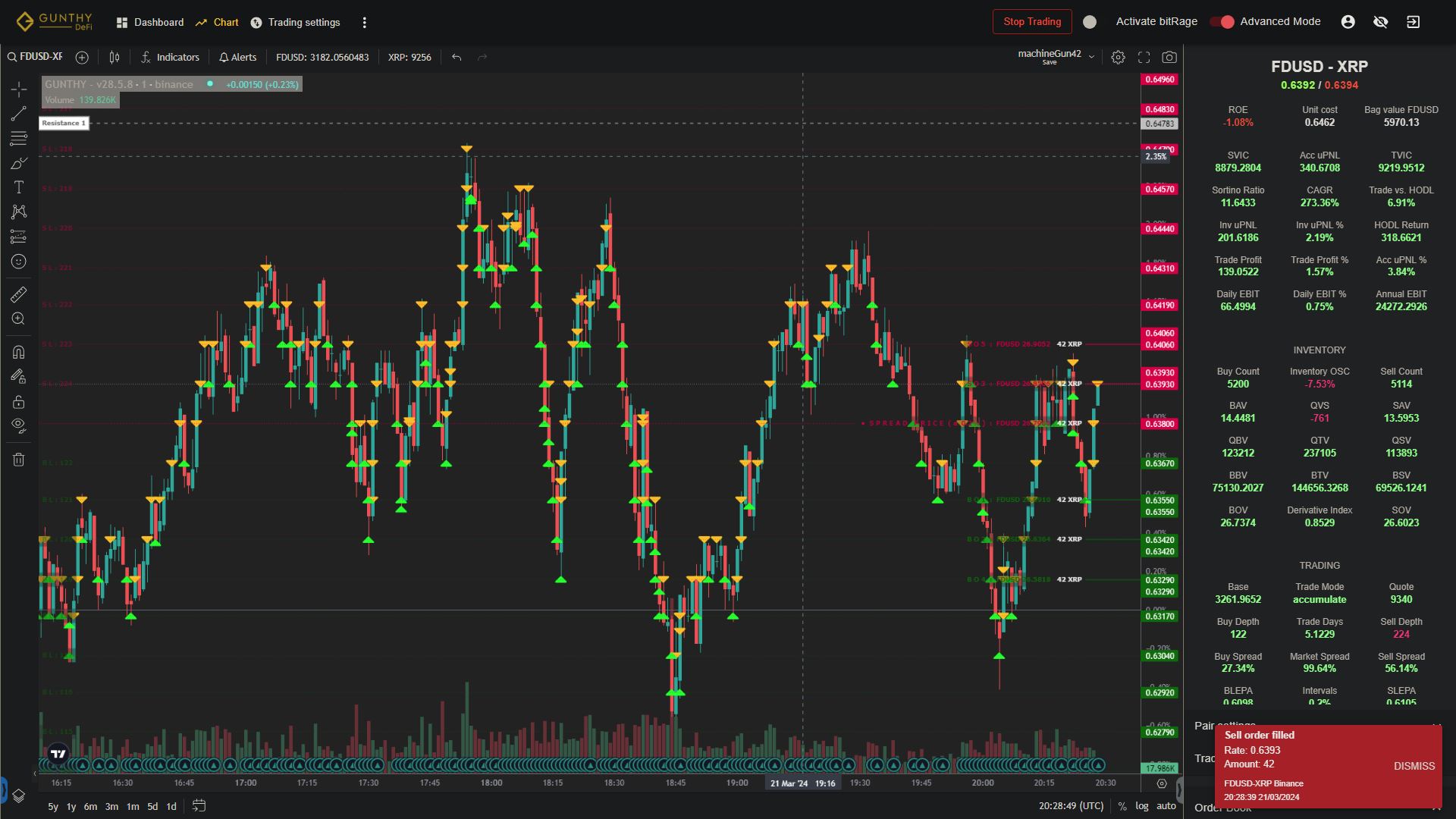Click the Gunthy DeFi logo

tap(55, 21)
